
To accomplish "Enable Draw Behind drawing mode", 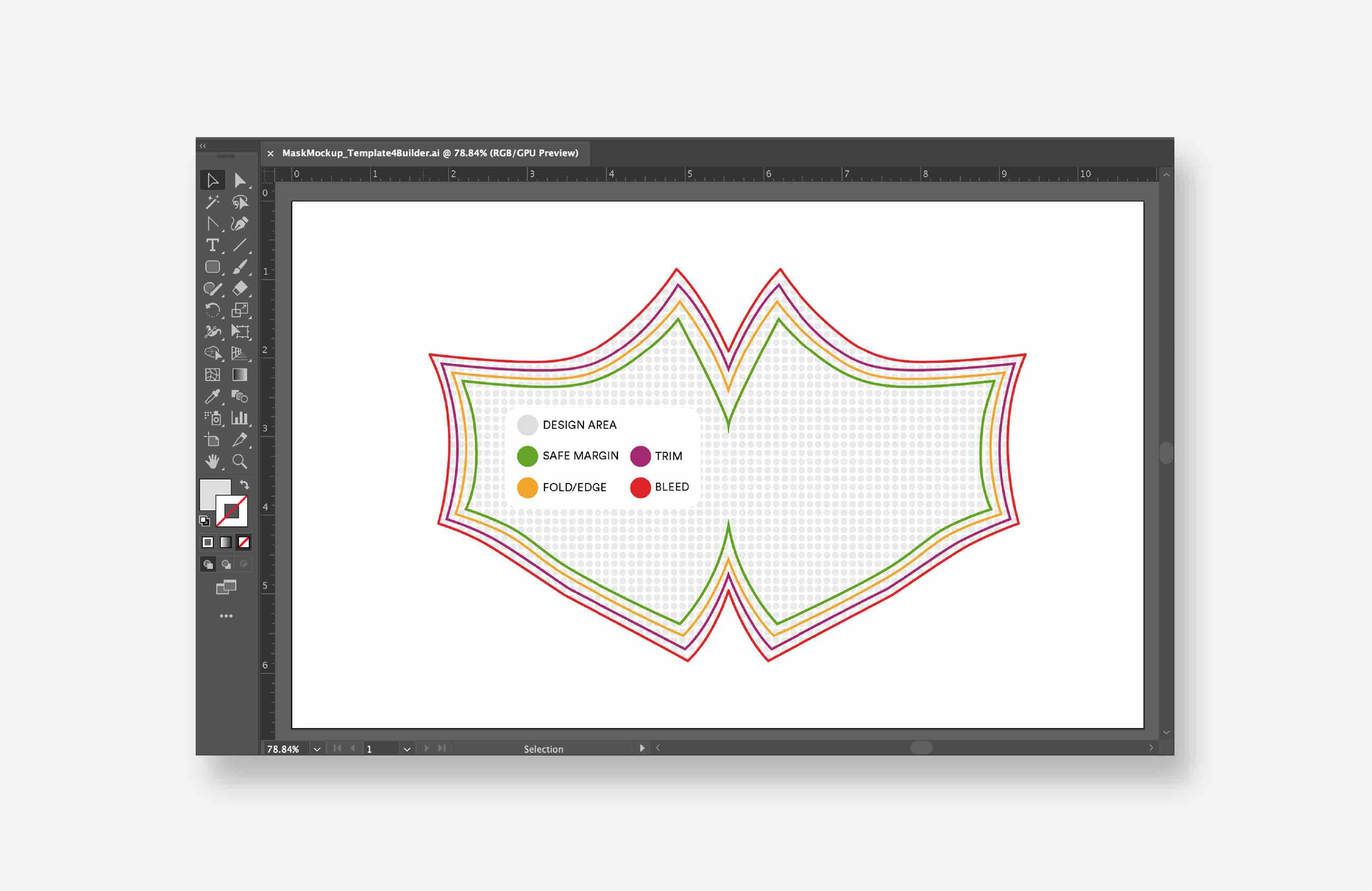I will click(226, 564).
